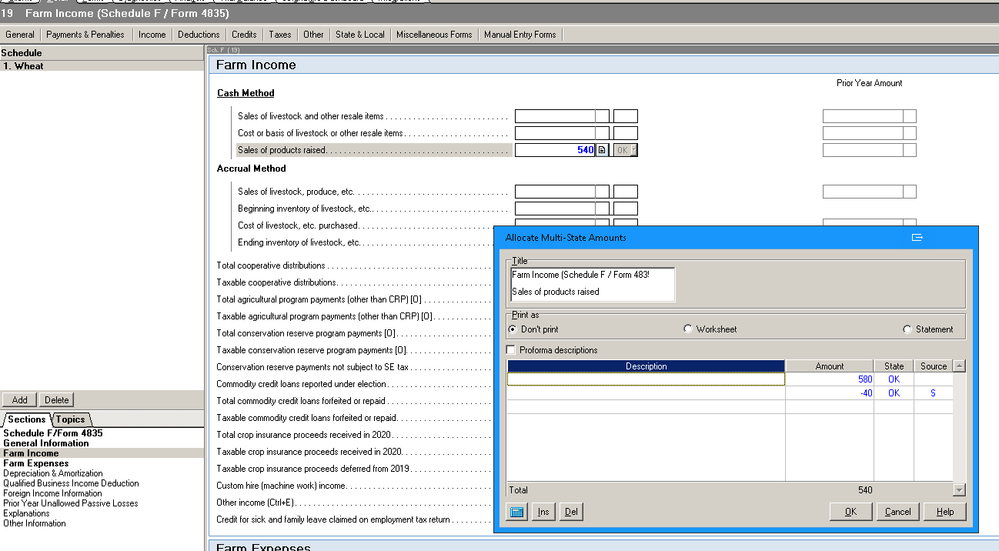Open the Miscellaneous Forms tab
The image size is (999, 551).
click(x=434, y=34)
